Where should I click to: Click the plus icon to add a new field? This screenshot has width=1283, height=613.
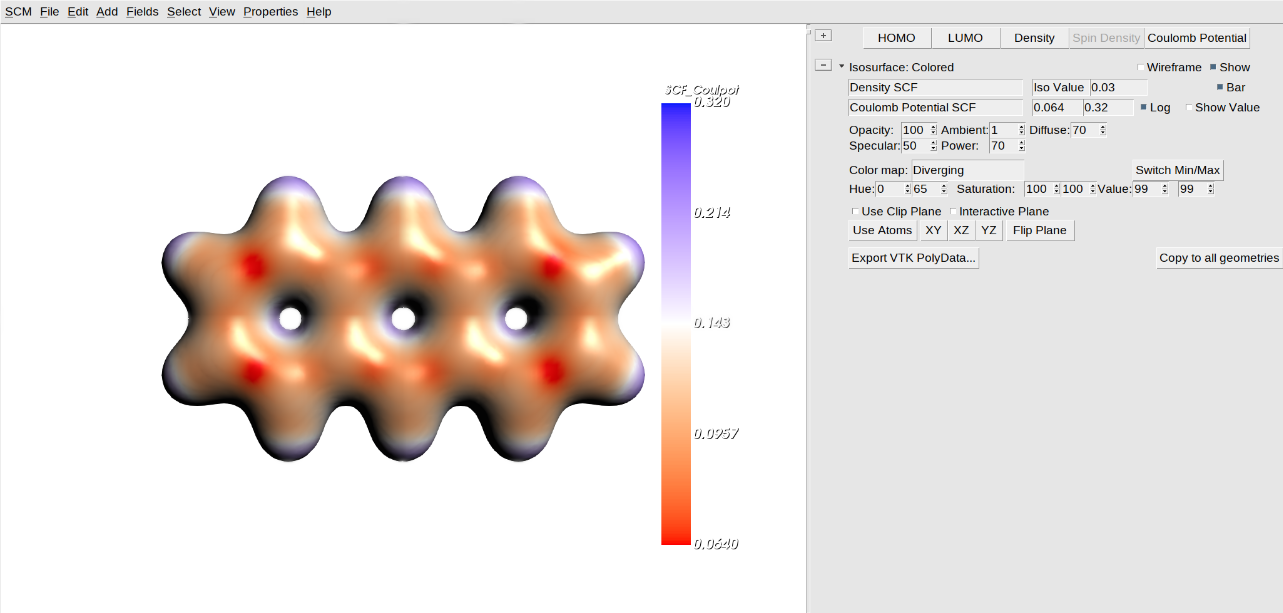[x=823, y=35]
